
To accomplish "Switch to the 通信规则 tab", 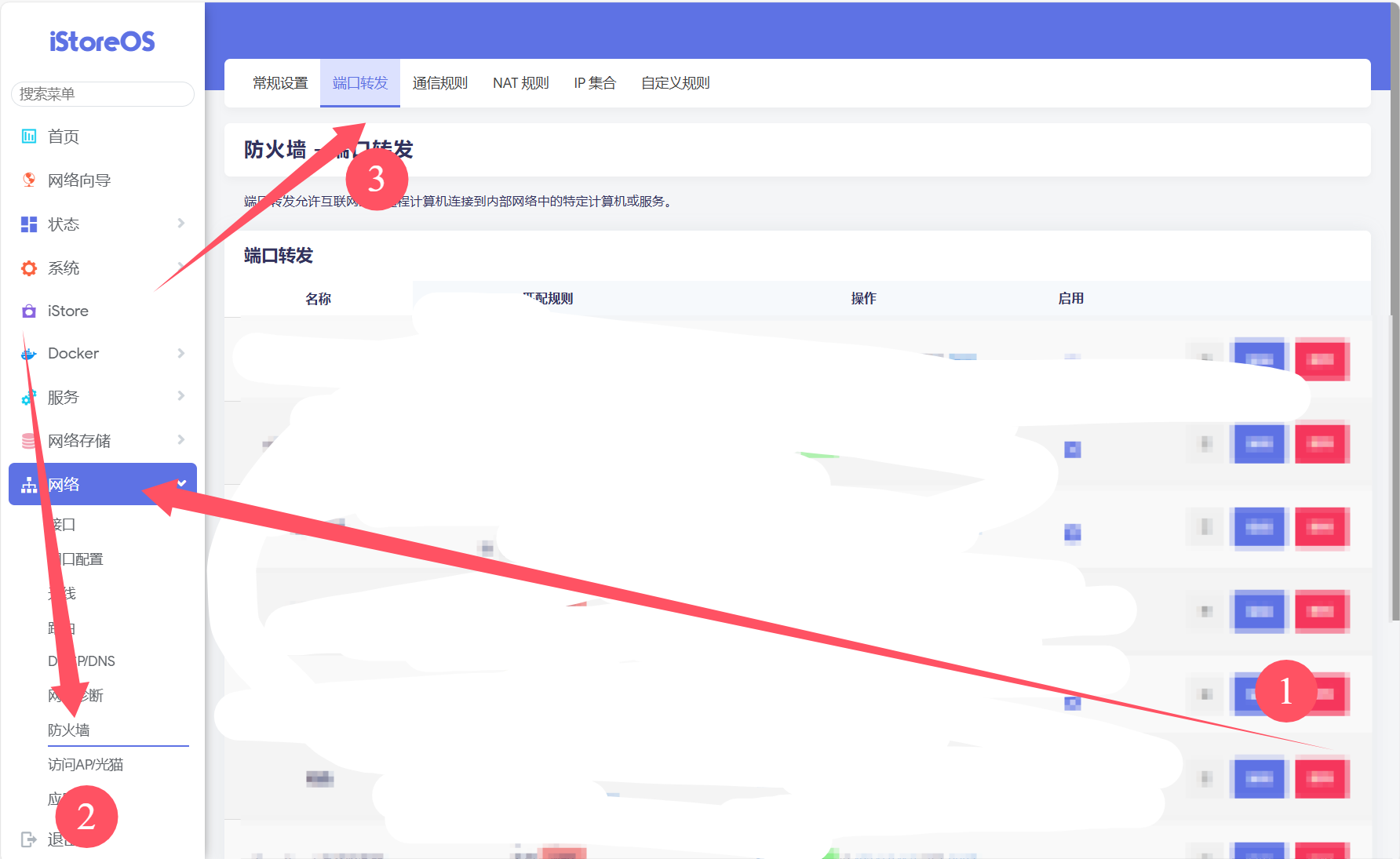I will pos(439,83).
